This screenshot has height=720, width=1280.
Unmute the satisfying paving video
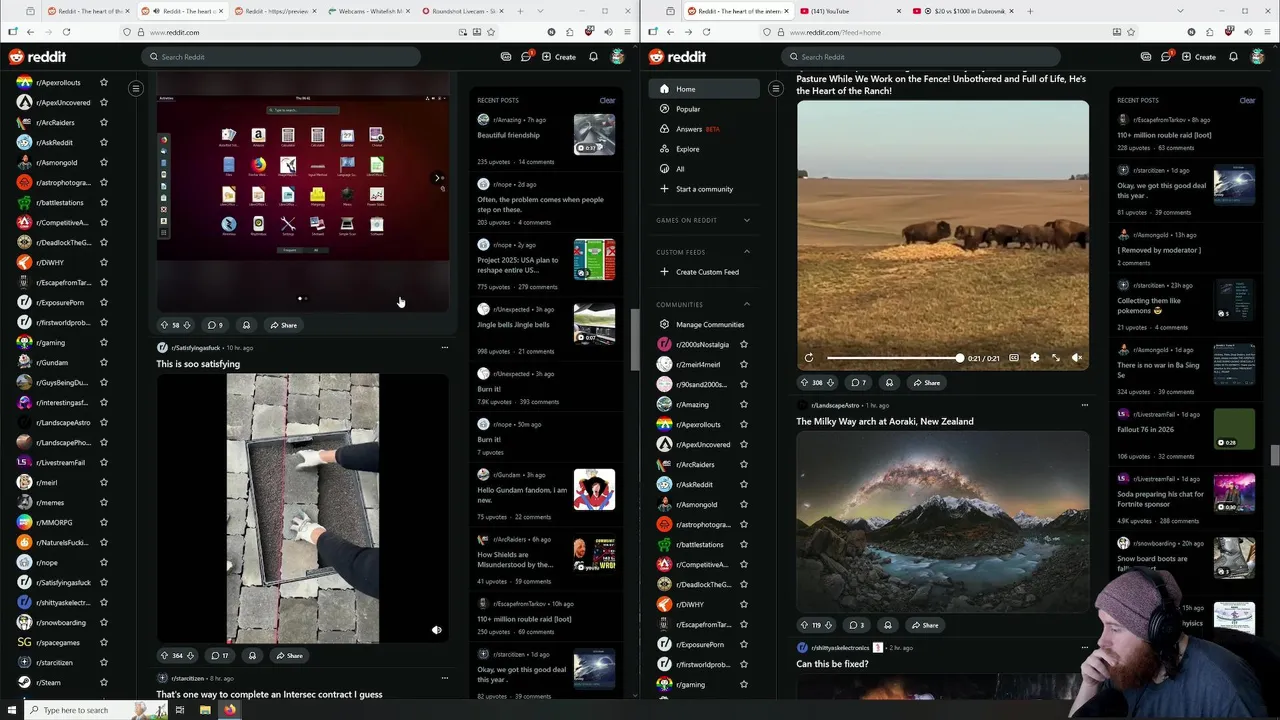(436, 630)
